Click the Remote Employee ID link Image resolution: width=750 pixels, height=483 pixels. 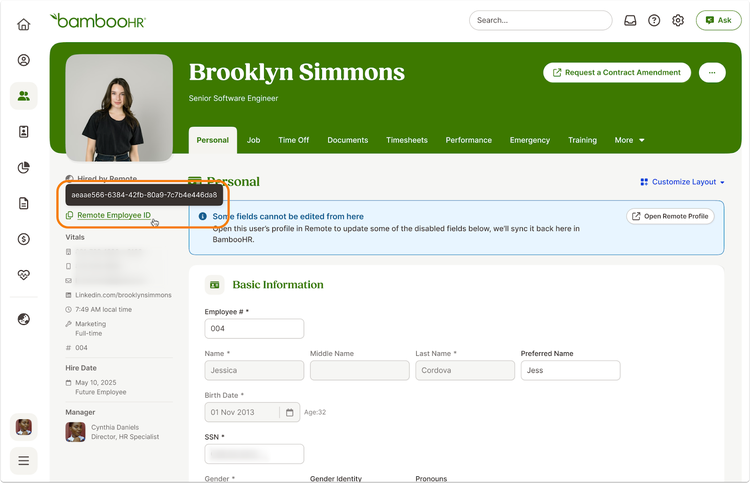pyautogui.click(x=114, y=215)
